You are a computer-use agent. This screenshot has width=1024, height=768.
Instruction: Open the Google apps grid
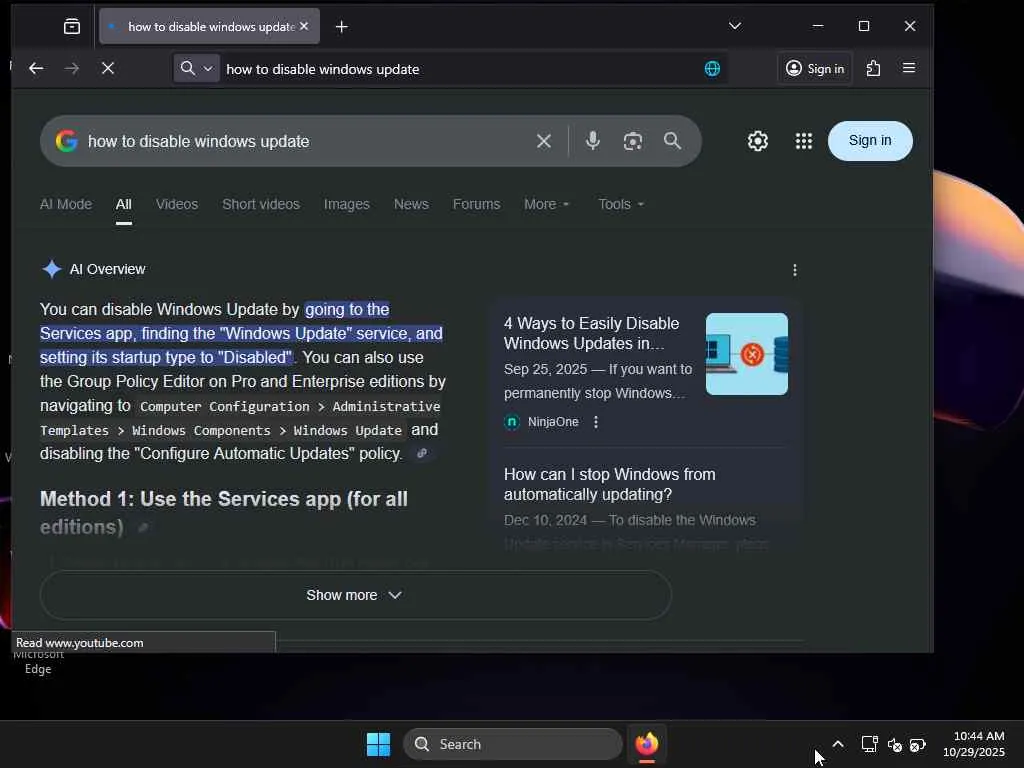pyautogui.click(x=803, y=140)
